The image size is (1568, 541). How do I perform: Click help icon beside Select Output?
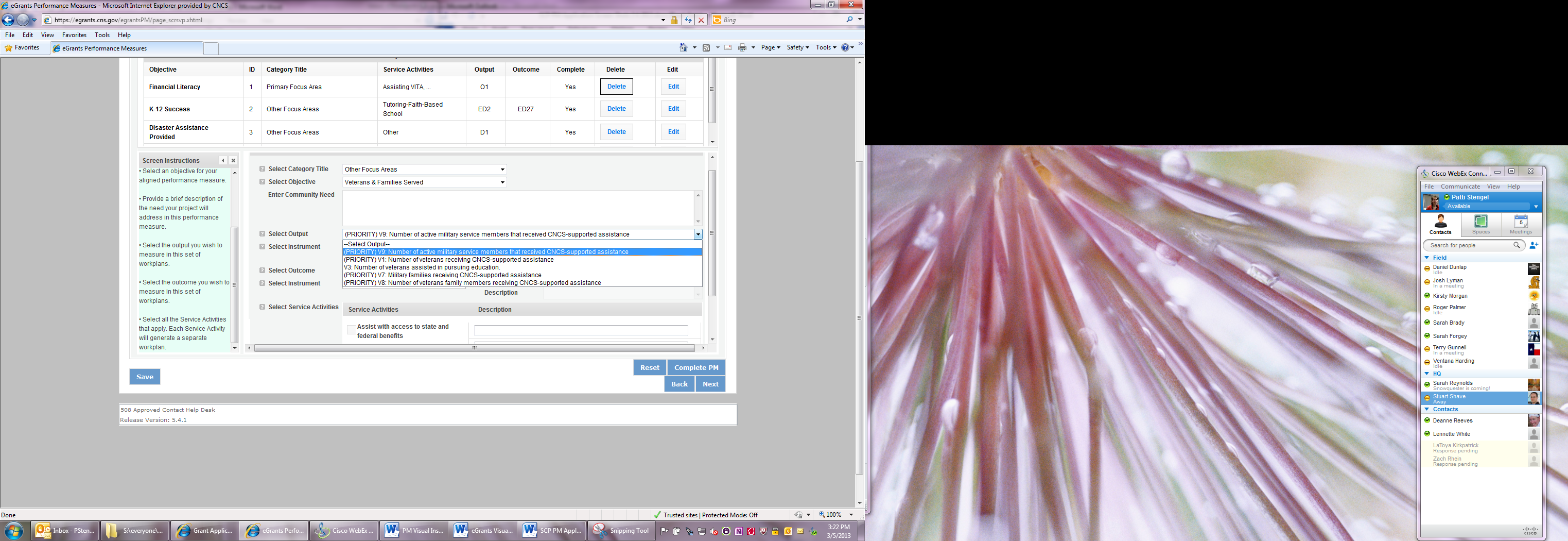pyautogui.click(x=263, y=234)
